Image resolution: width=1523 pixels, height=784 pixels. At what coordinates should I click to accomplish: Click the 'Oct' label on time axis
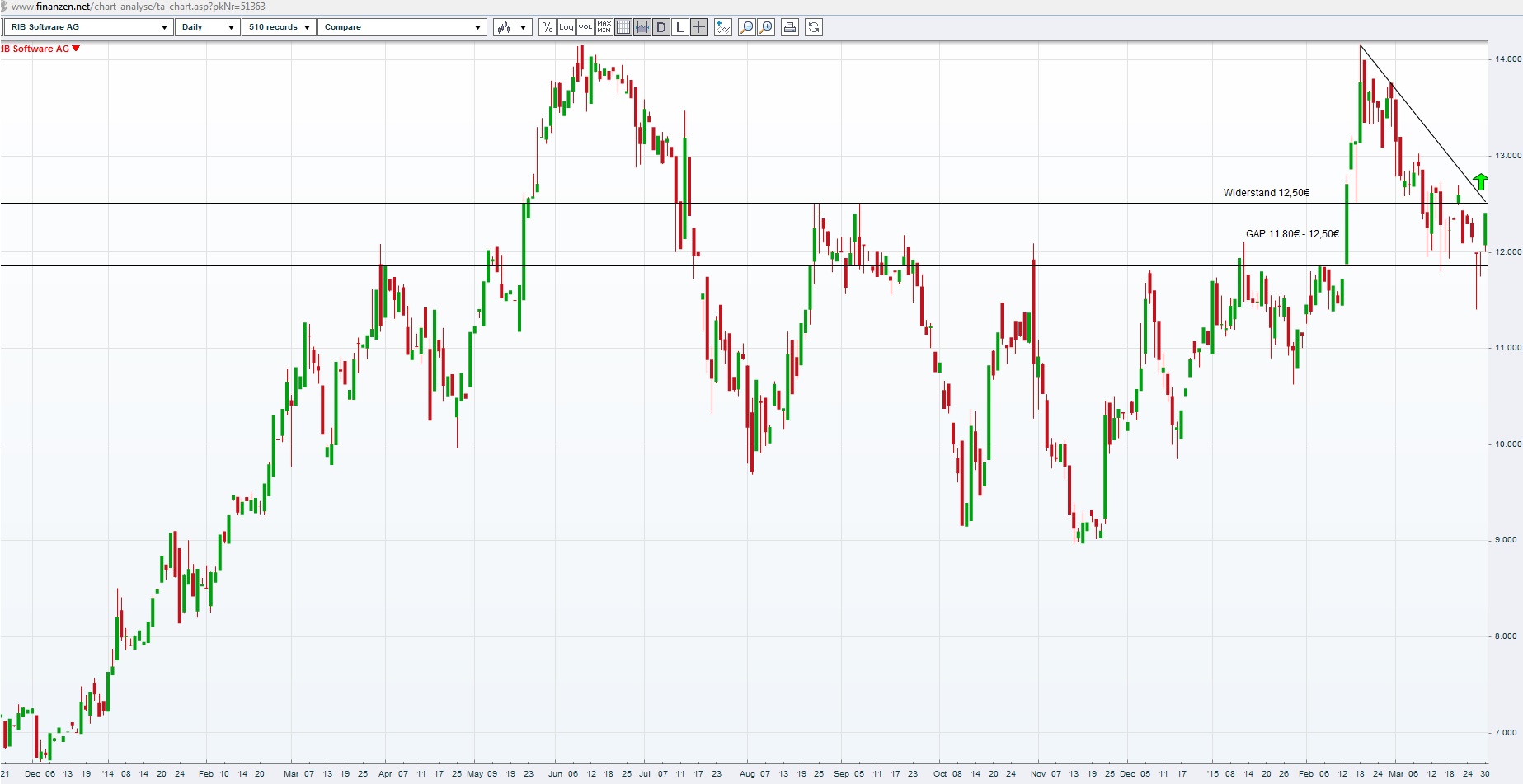tap(940, 774)
